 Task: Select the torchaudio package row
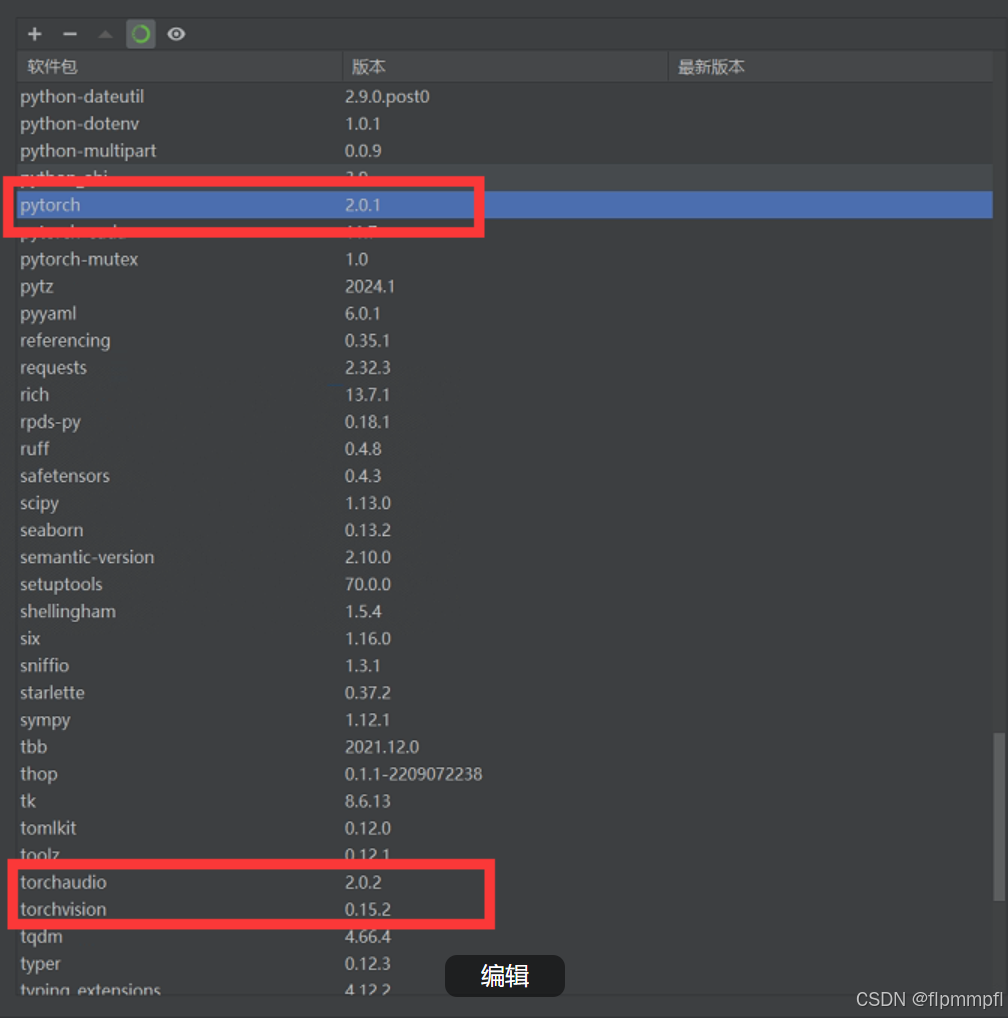point(504,882)
